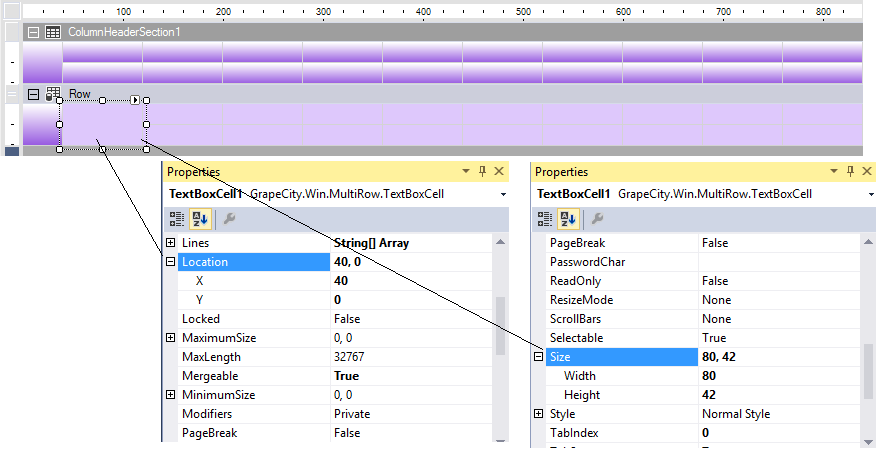Image resolution: width=881 pixels, height=455 pixels.
Task: Click Categorized view icon in right Properties panel
Action: point(546,218)
